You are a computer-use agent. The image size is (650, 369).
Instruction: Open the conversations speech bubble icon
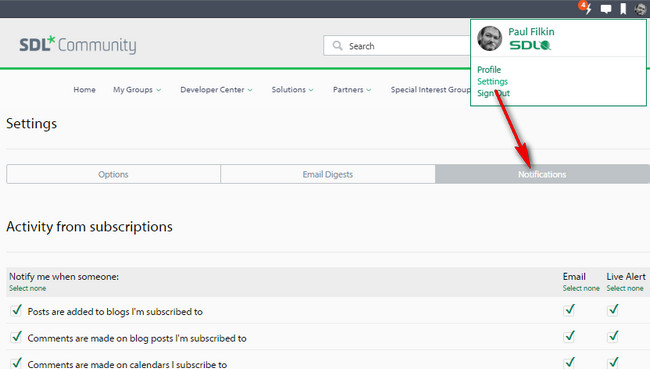coord(606,9)
